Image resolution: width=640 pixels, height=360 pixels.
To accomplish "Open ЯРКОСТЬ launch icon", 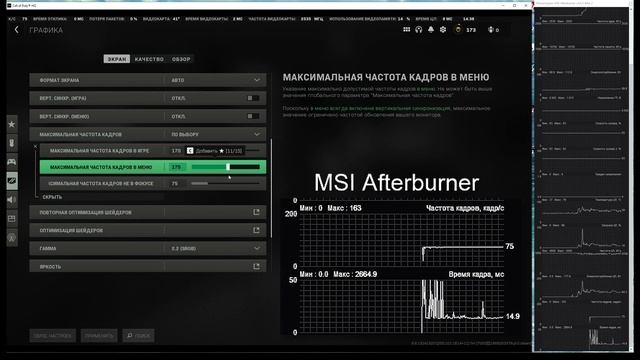I will pyautogui.click(x=256, y=267).
